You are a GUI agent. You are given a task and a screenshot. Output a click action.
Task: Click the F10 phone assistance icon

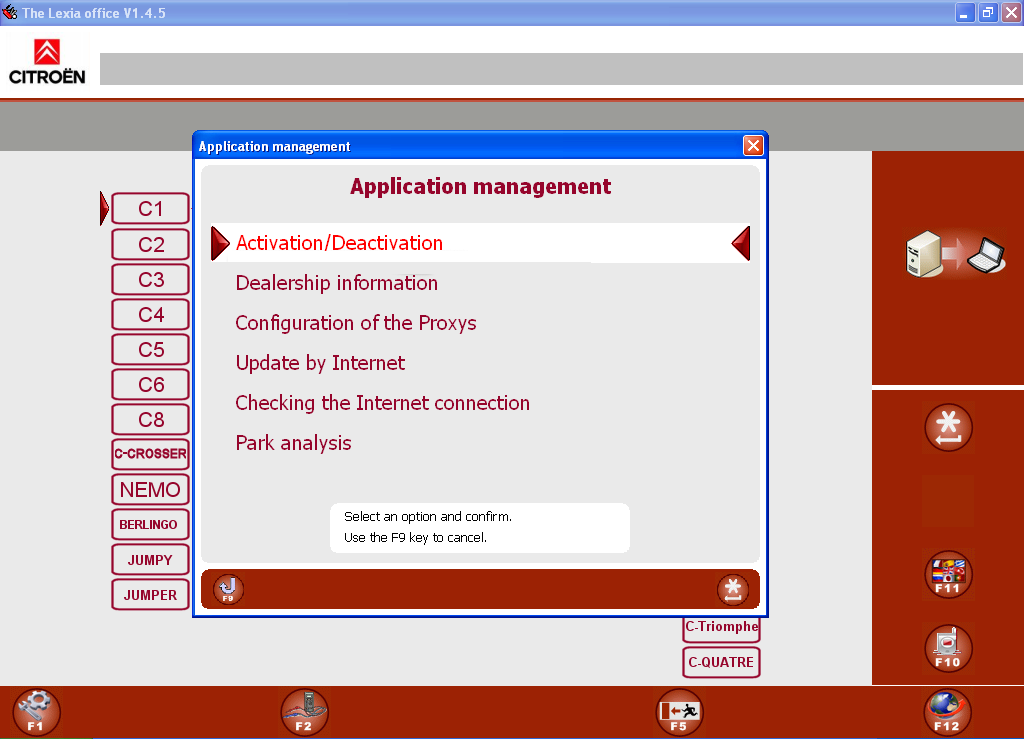point(948,648)
